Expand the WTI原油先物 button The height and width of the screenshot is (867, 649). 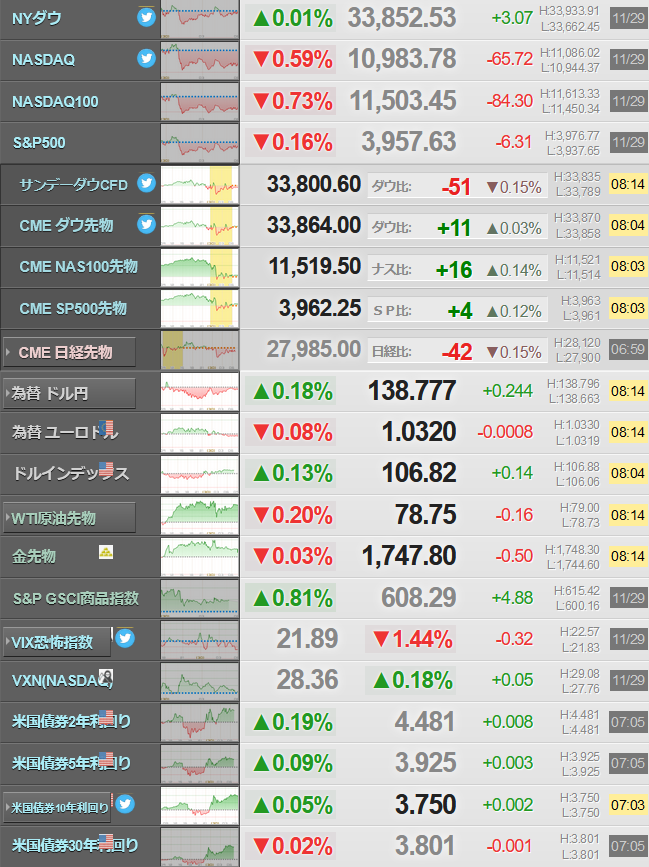click(x=69, y=518)
